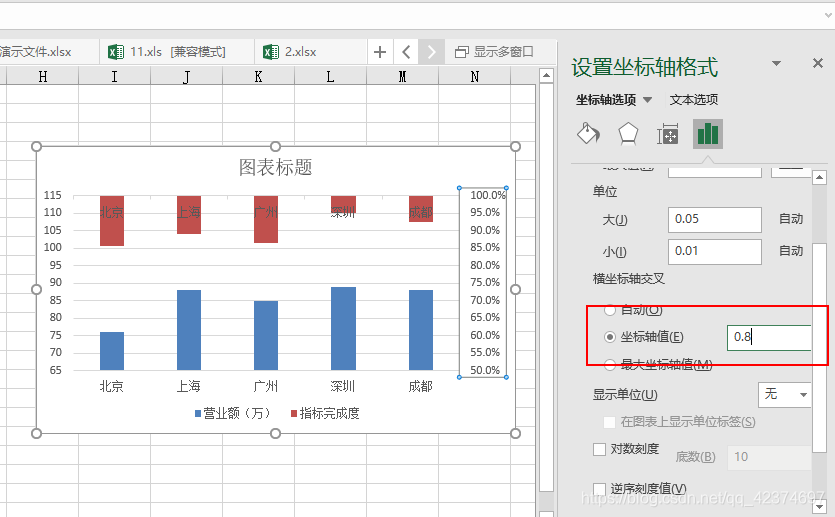Click the ribbon collapse chevron at top right
Viewport: 835px width, 517px height.
(x=828, y=15)
